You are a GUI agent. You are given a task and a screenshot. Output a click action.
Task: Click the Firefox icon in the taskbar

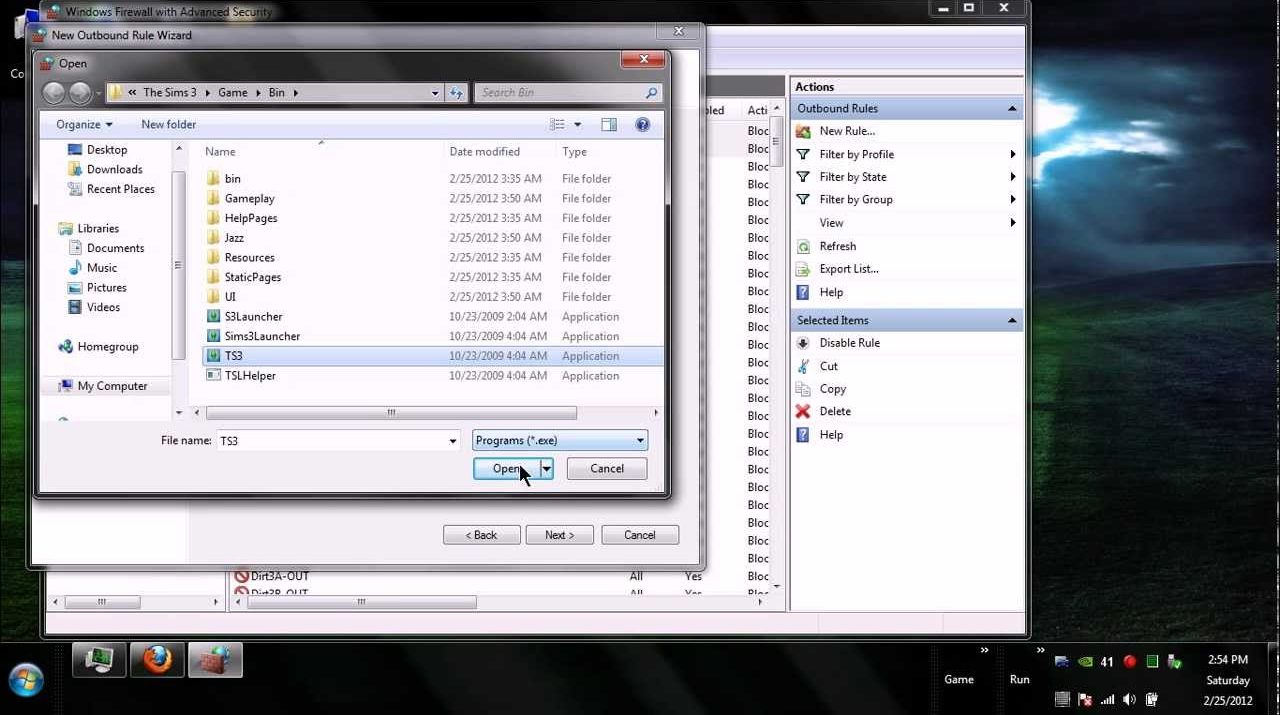coord(157,660)
